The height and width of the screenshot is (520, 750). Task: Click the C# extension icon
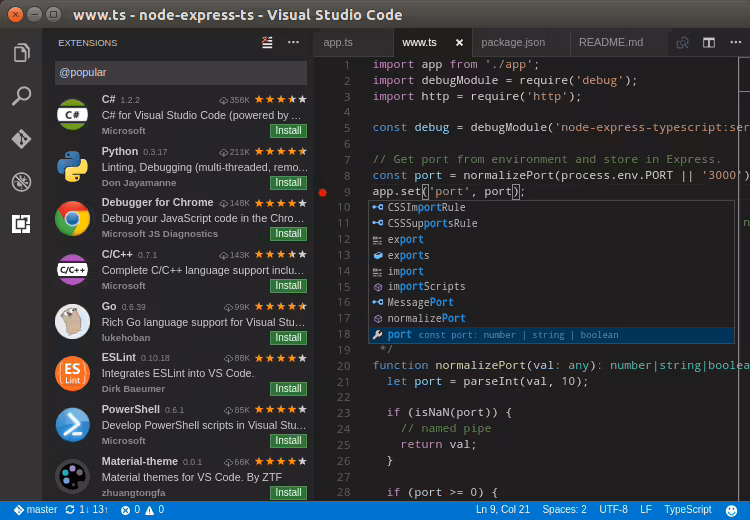pyautogui.click(x=72, y=115)
